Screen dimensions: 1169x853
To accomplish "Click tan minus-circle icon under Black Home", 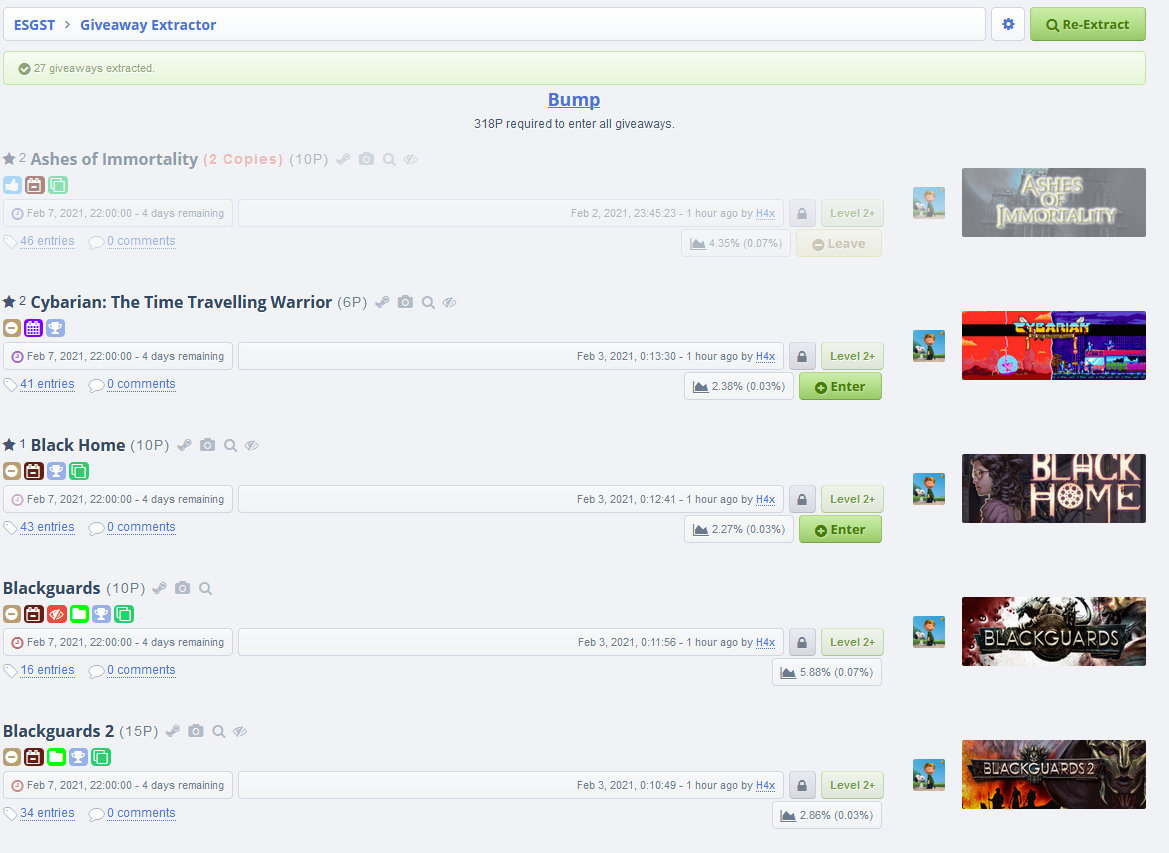I will (12, 471).
